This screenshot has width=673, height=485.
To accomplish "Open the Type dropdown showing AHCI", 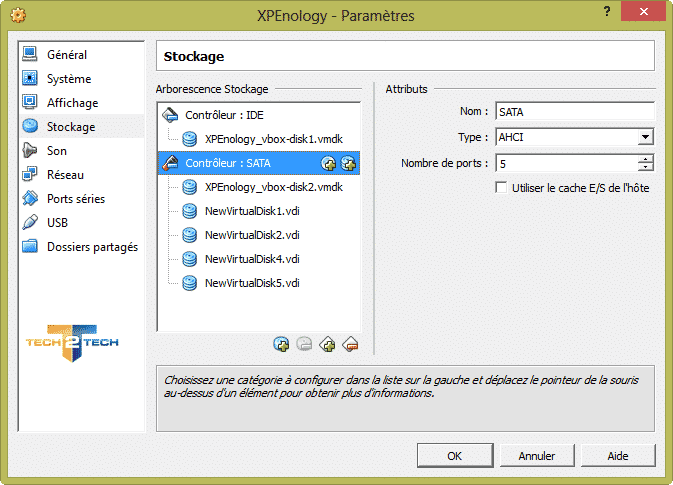I will (575, 137).
